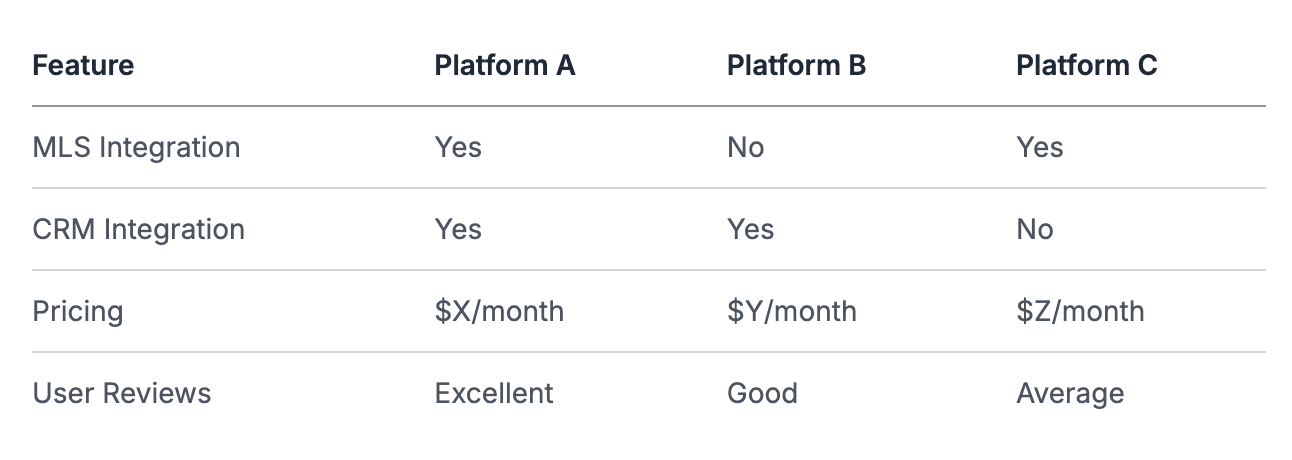Click the Platform B column header
Viewport: 1292px width, 460px height.
click(x=796, y=66)
